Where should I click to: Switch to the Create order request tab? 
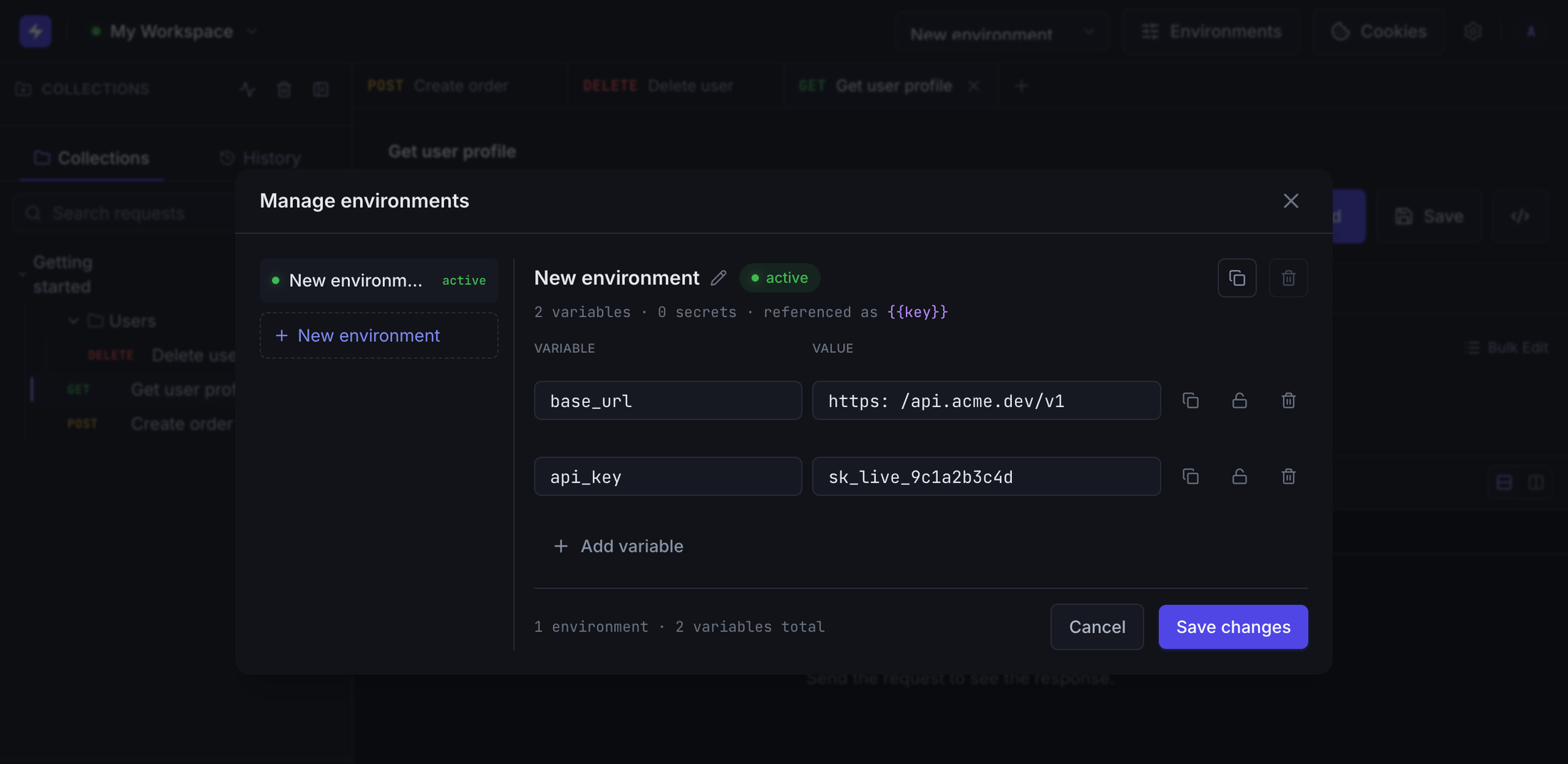tap(459, 86)
